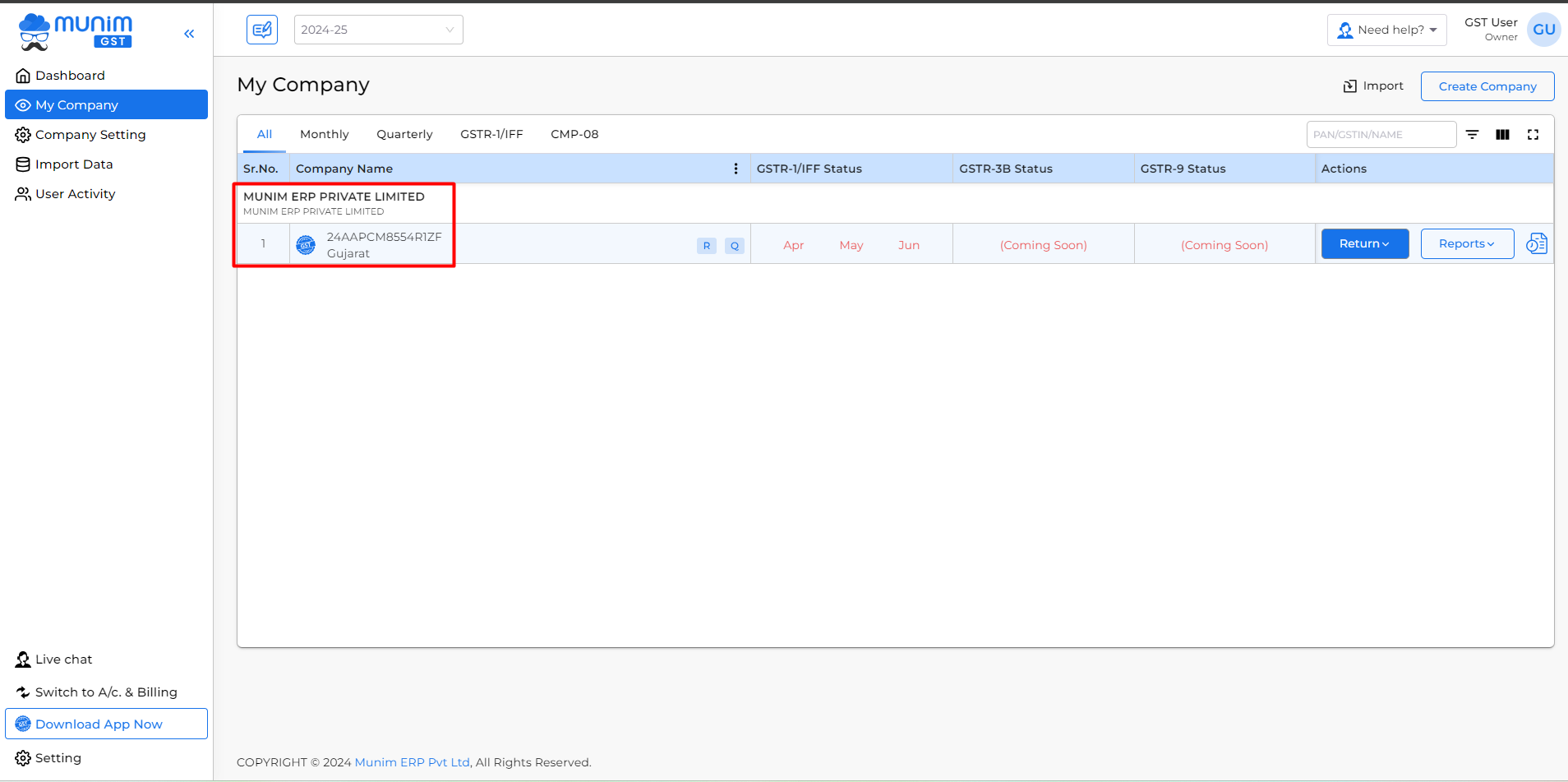Open Company Setting in the sidebar

[106, 135]
